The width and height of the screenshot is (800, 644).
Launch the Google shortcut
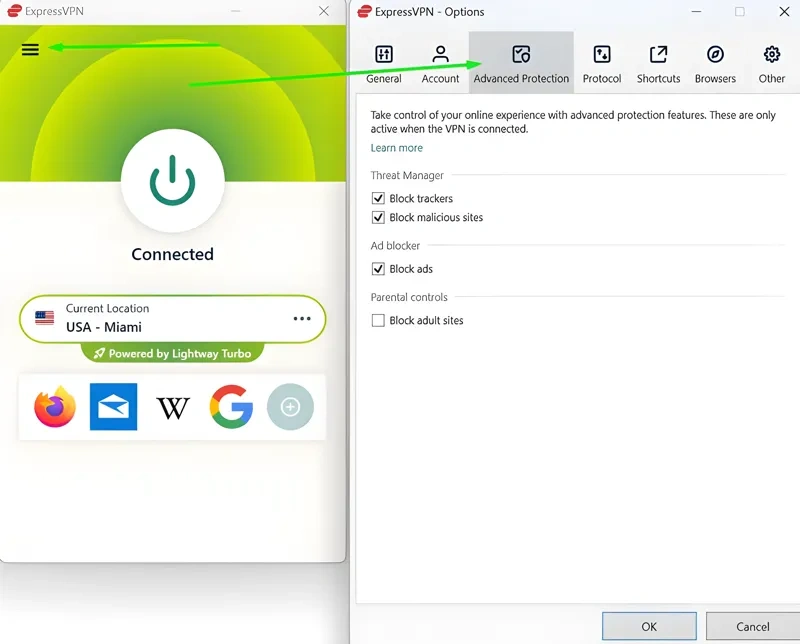231,407
